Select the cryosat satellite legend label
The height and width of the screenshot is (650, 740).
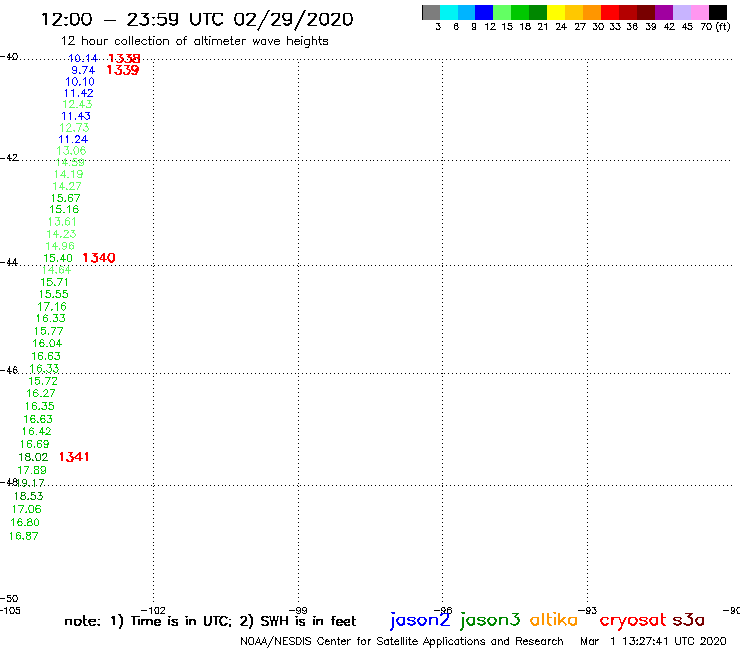tap(633, 620)
